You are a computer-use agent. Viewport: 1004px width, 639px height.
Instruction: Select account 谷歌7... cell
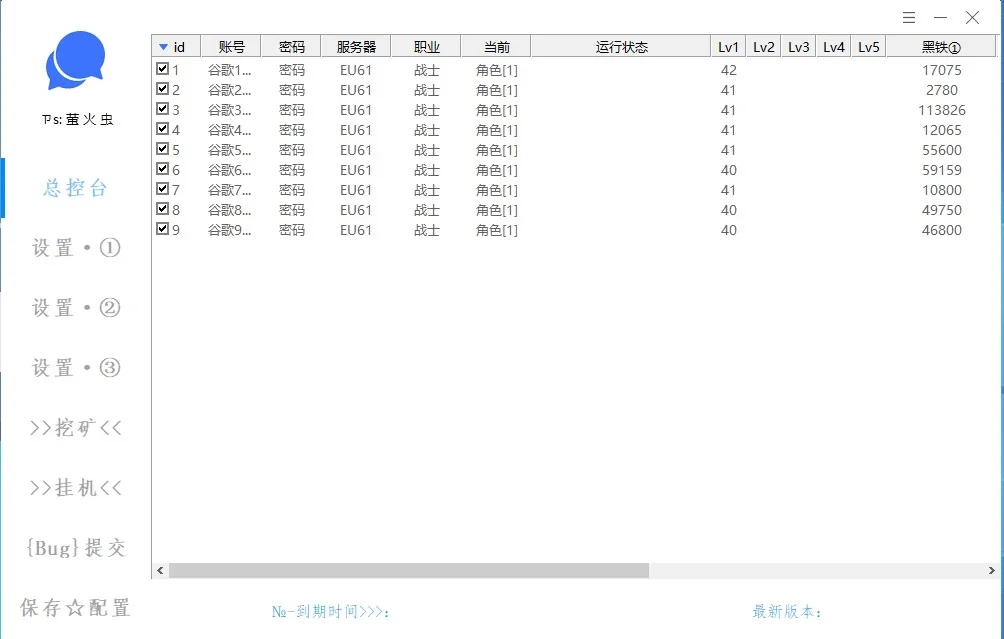[229, 190]
